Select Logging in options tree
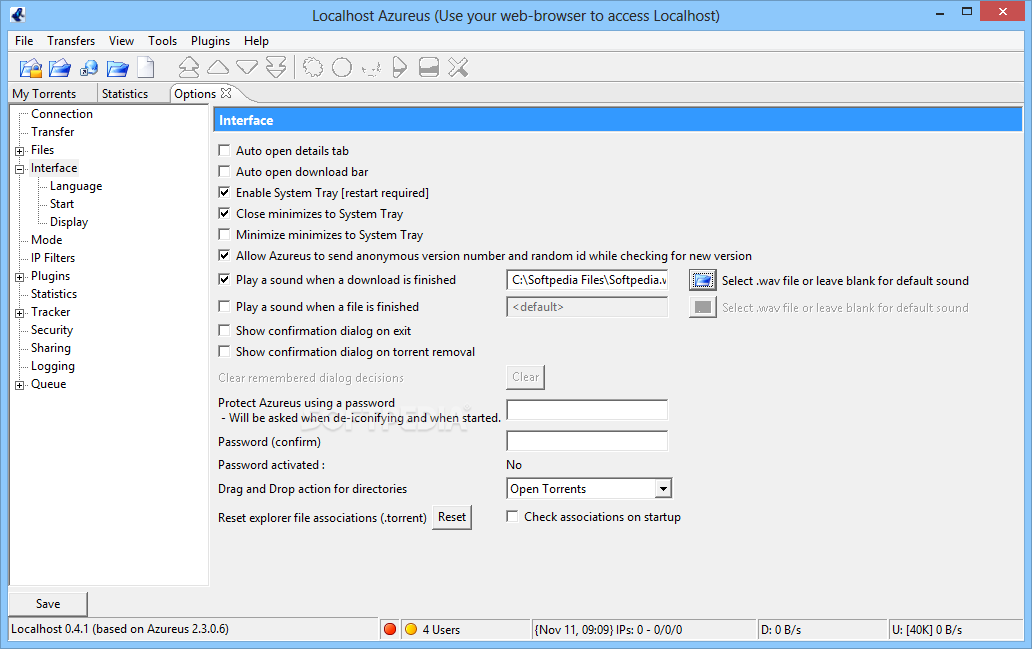 coord(53,366)
